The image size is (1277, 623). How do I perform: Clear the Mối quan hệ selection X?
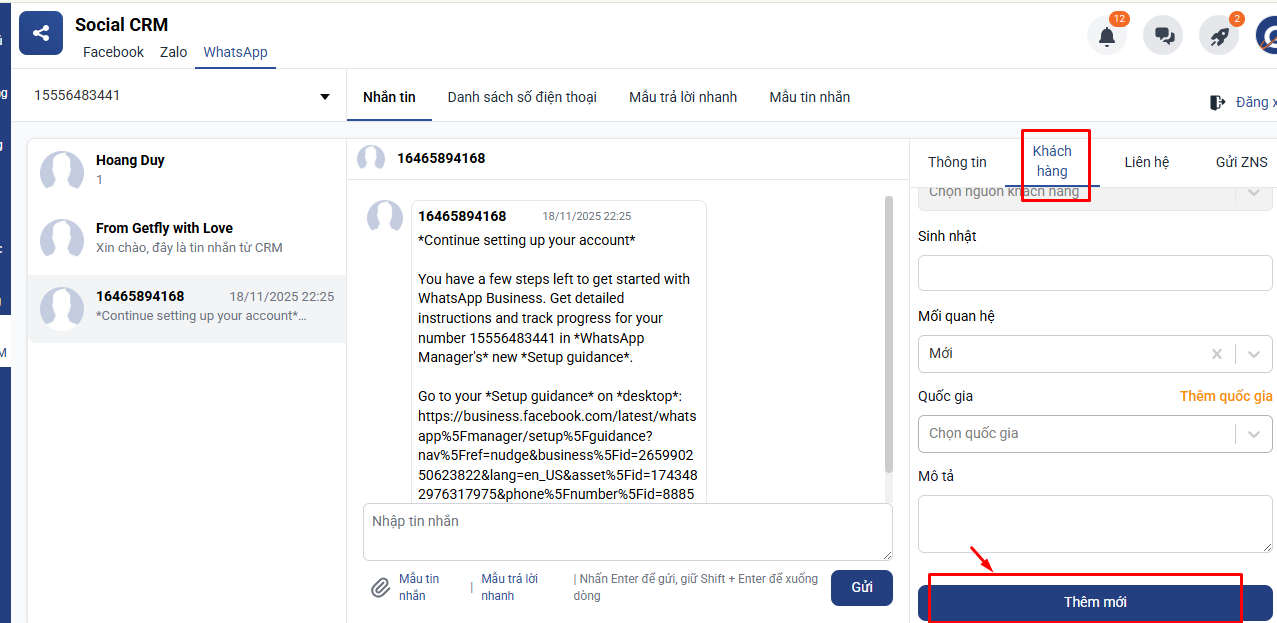(x=1217, y=354)
